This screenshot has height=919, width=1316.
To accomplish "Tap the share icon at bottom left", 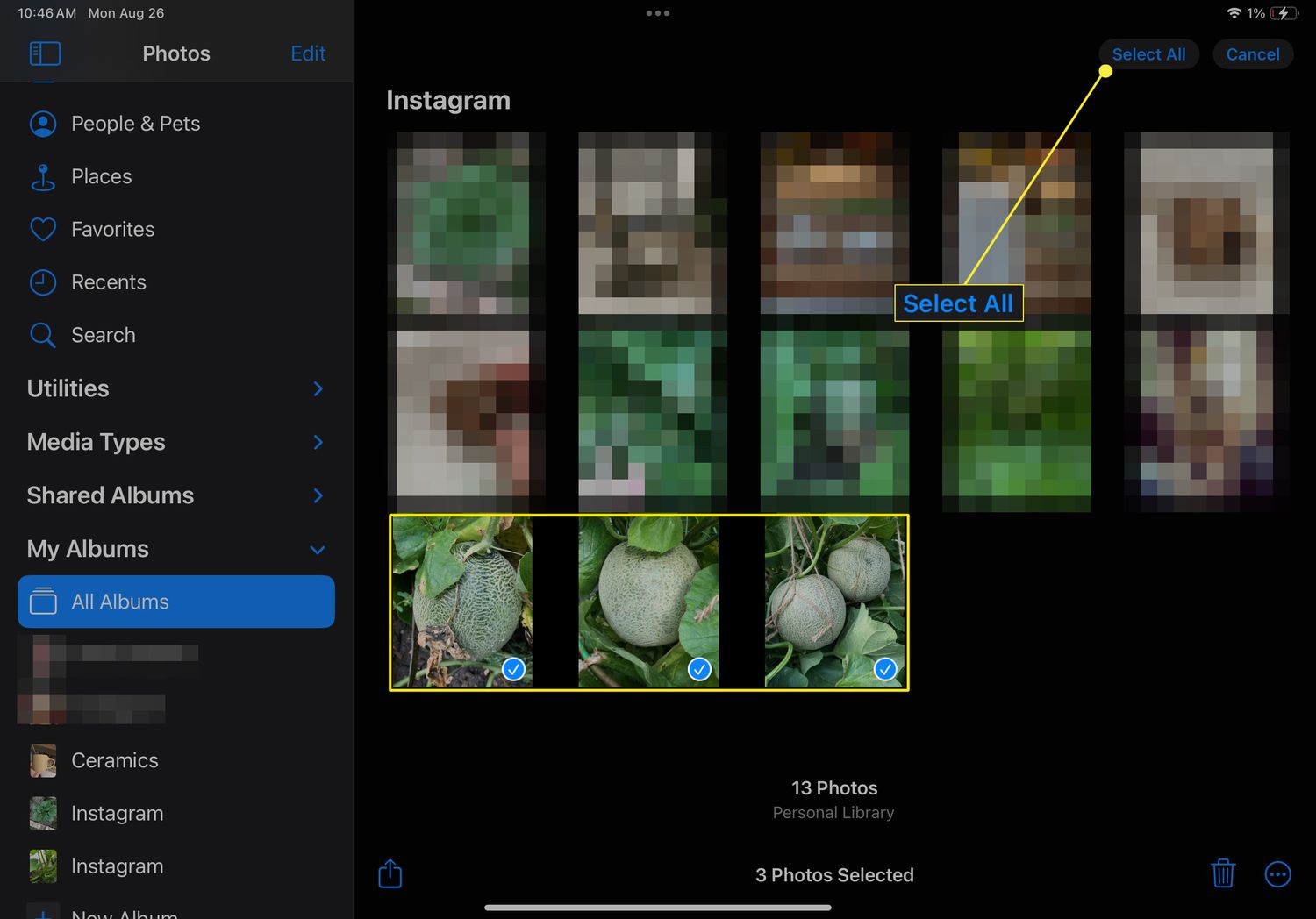I will 390,873.
